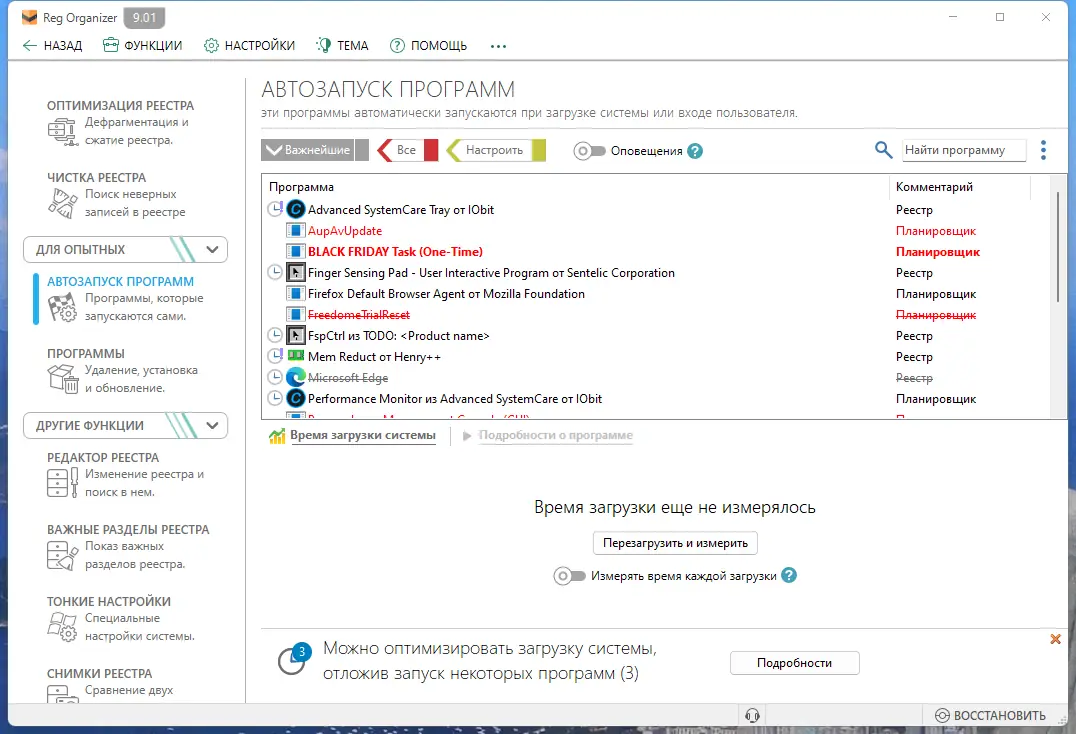Click ВОССТАНОВИТЬ in status bar
This screenshot has width=1076, height=734.
[x=990, y=715]
